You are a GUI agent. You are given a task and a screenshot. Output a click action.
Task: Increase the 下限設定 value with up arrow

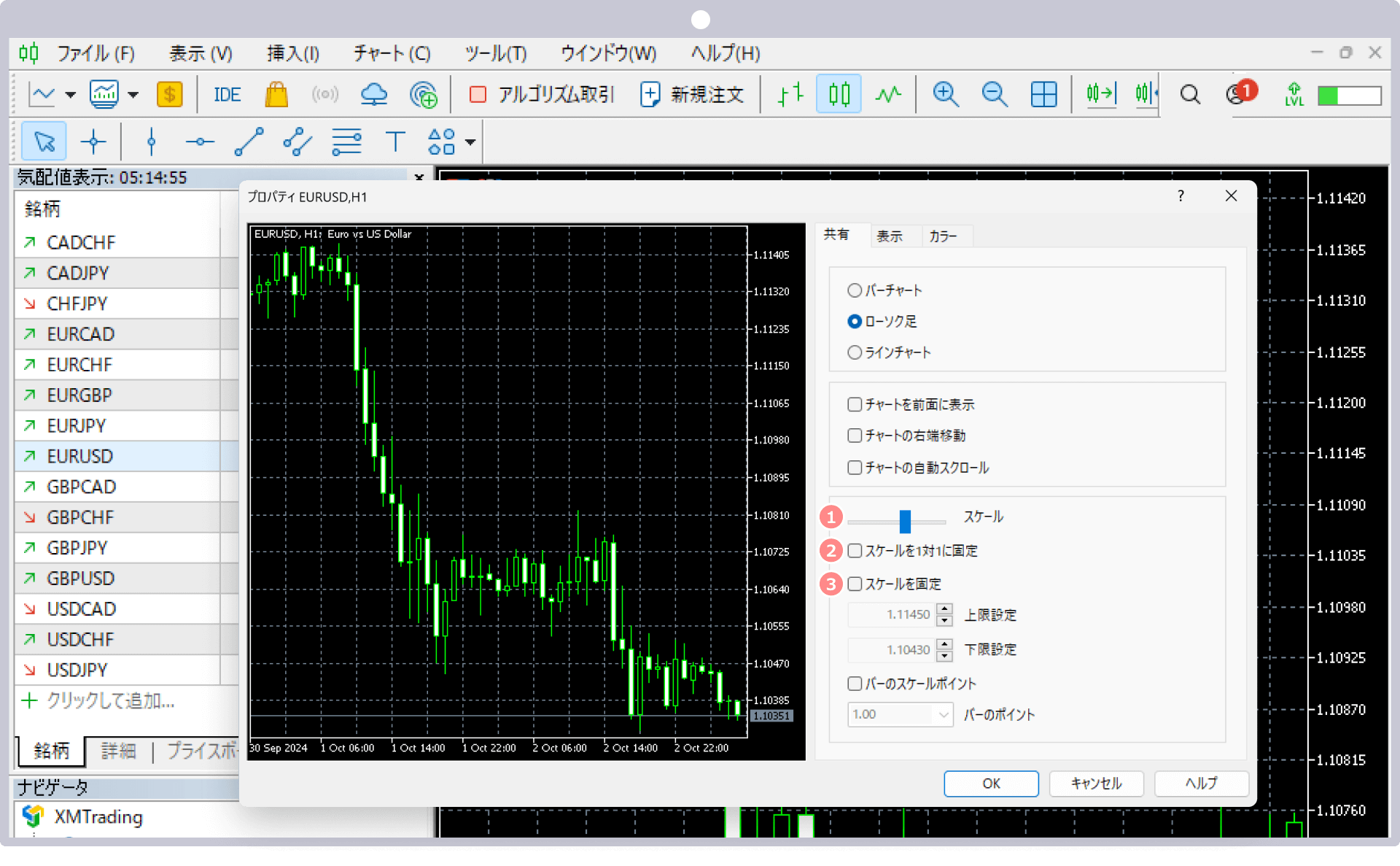point(945,643)
